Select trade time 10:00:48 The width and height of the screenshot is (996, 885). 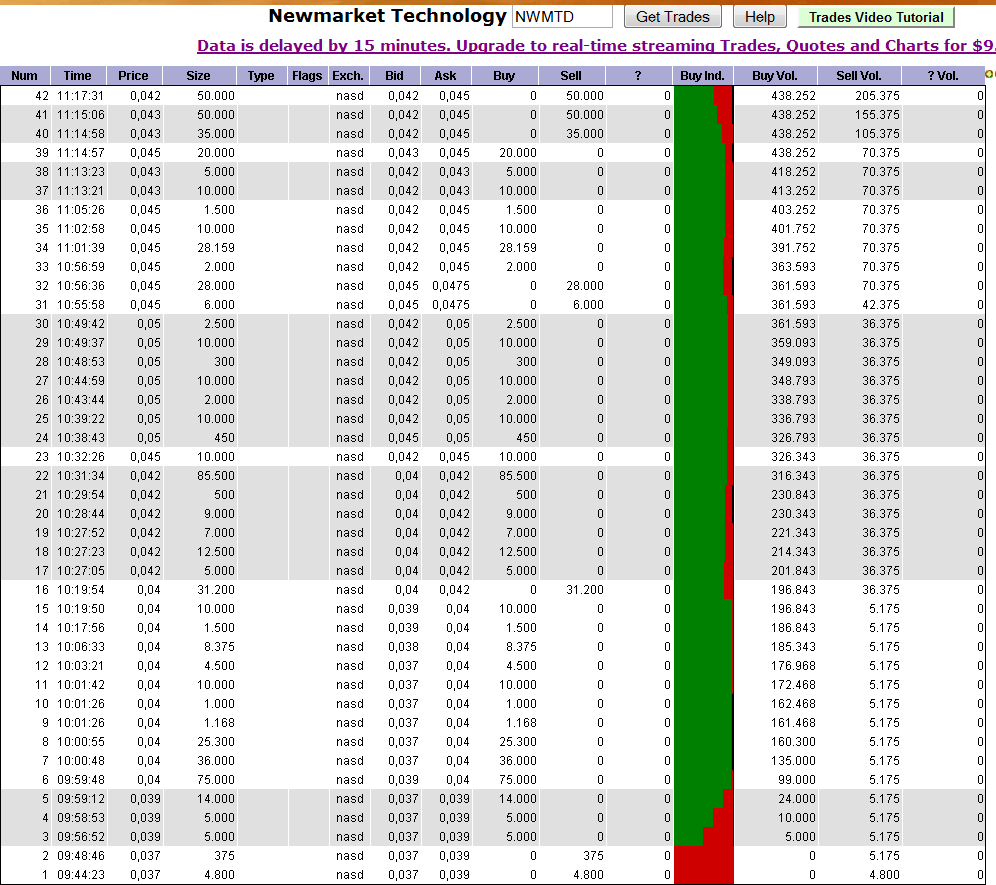(x=80, y=760)
